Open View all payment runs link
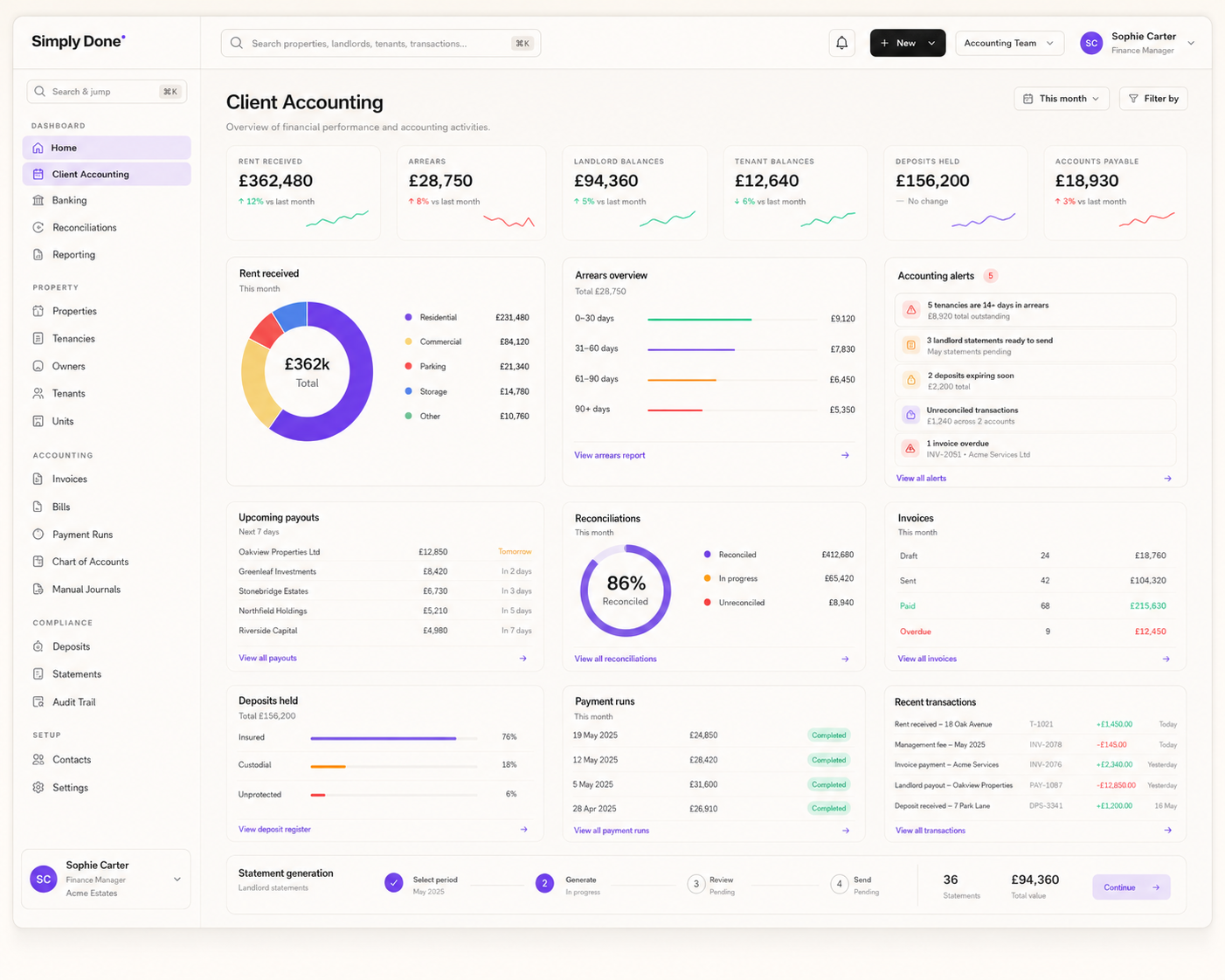This screenshot has height=980, width=1225. 612,831
